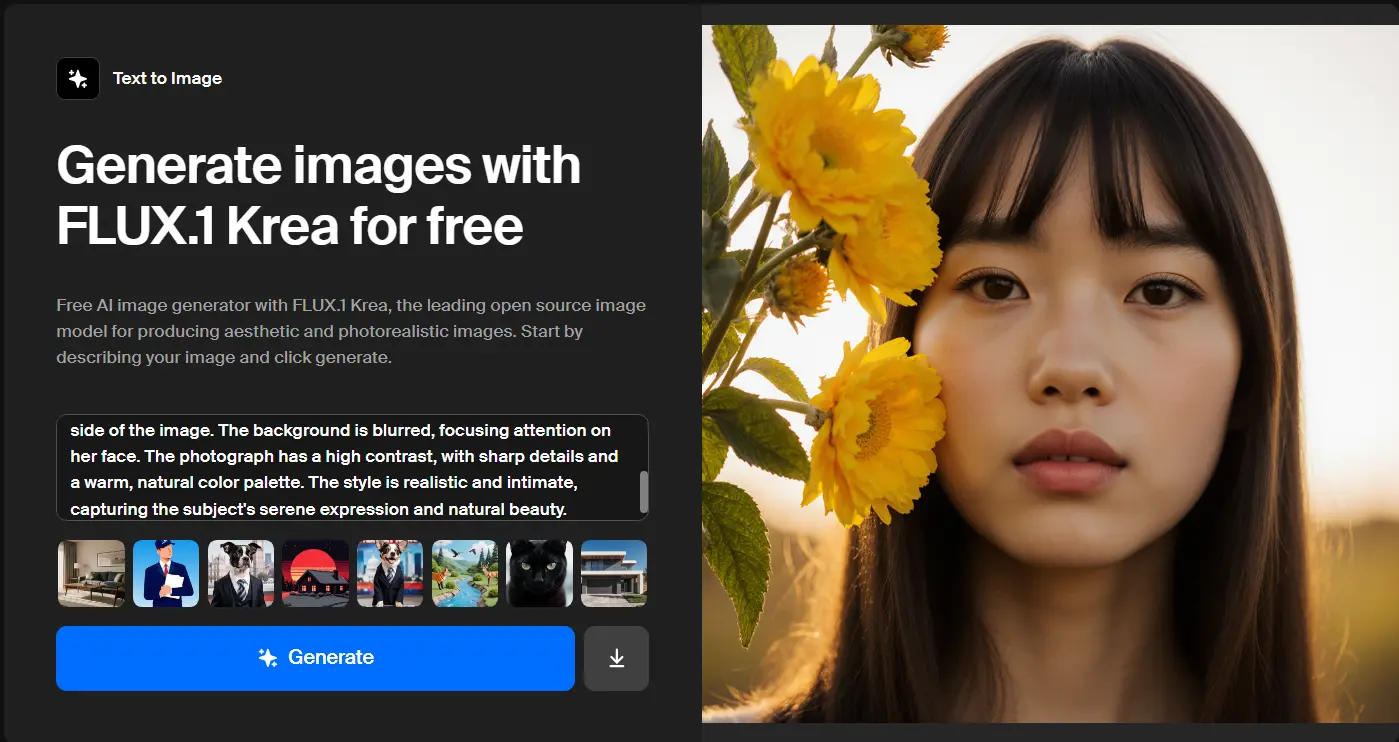Image resolution: width=1399 pixels, height=742 pixels.
Task: Open the river landscape with animals example
Action: (464, 573)
